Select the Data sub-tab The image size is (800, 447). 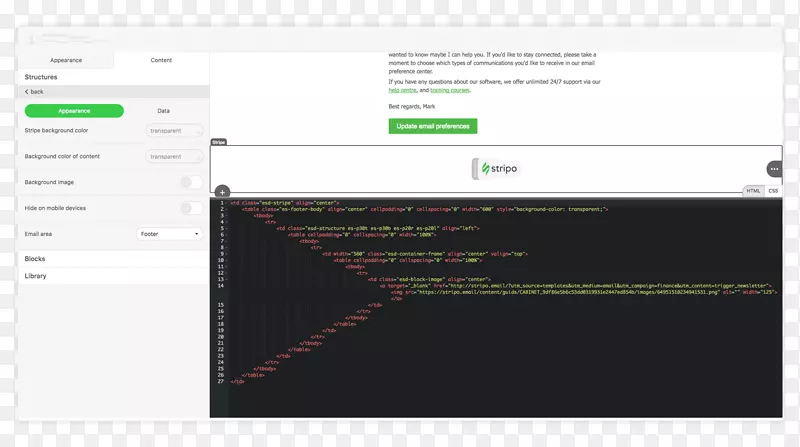163,111
